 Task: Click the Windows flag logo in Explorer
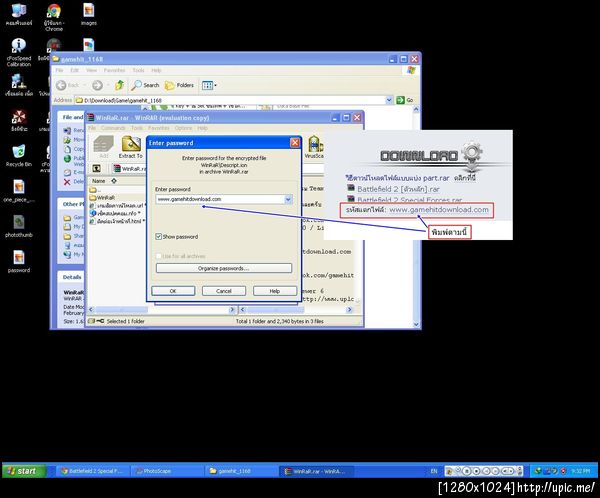411,70
